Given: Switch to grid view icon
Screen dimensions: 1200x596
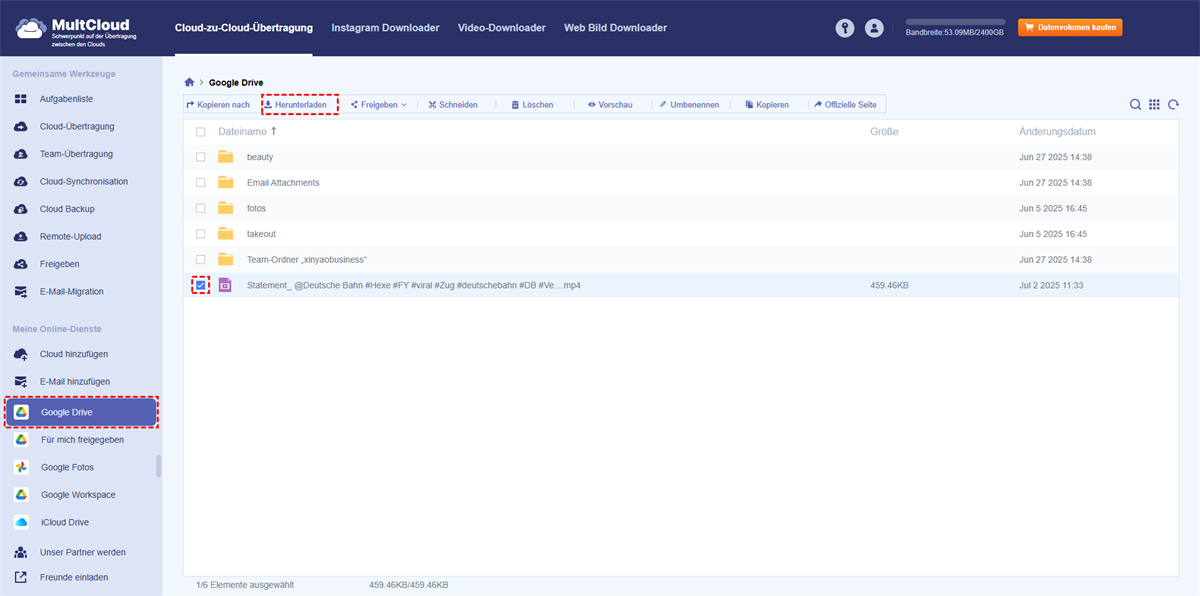Looking at the screenshot, I should 1155,104.
